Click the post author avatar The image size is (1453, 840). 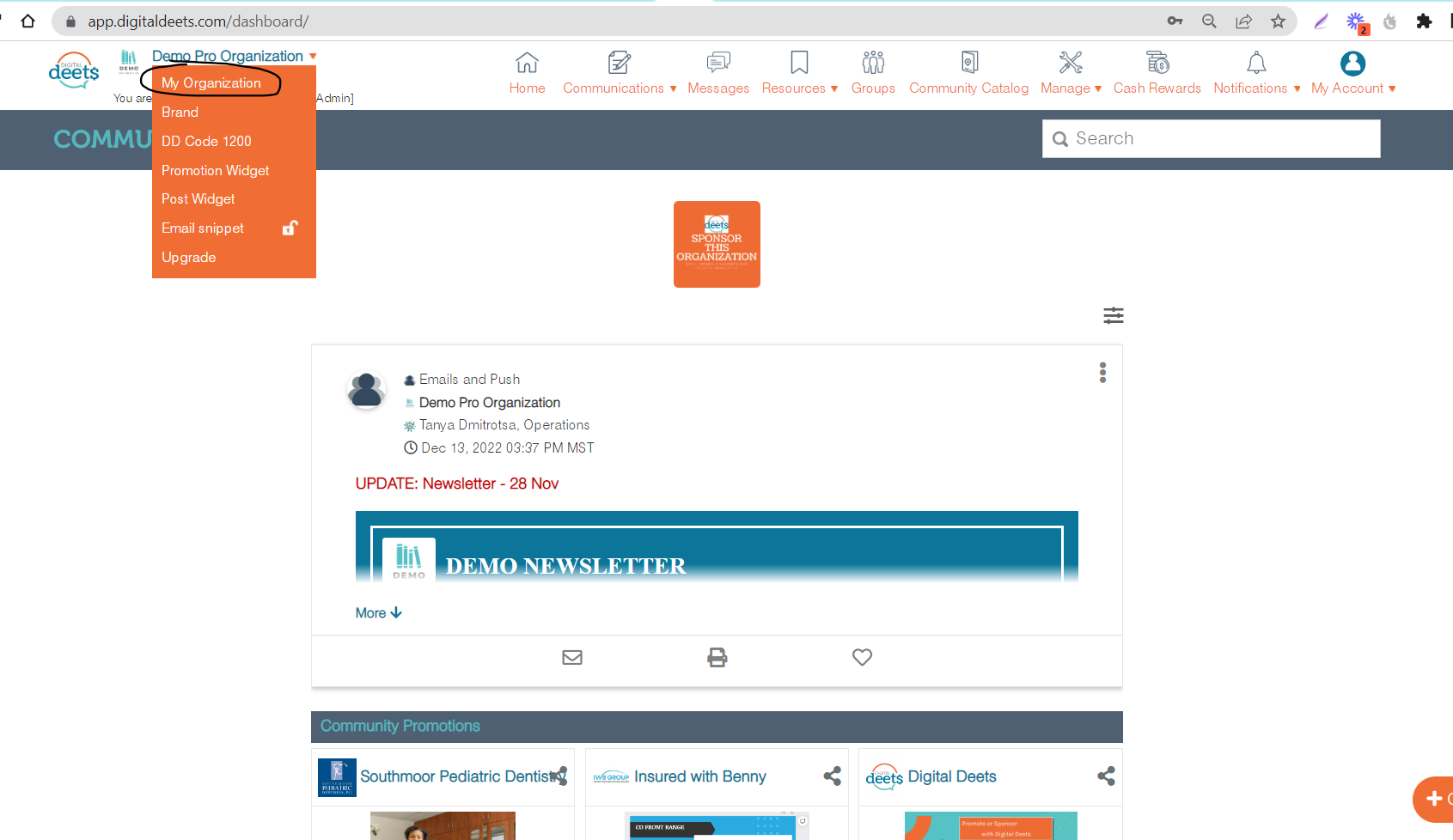click(x=366, y=390)
